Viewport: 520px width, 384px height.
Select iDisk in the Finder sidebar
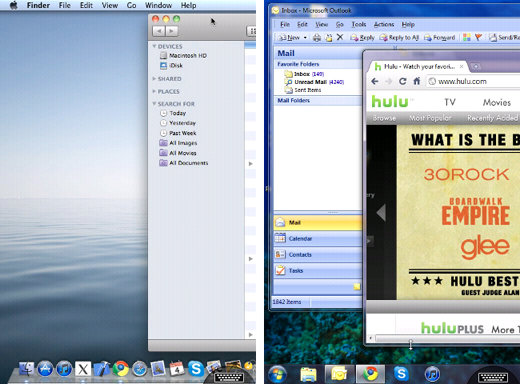[x=171, y=65]
